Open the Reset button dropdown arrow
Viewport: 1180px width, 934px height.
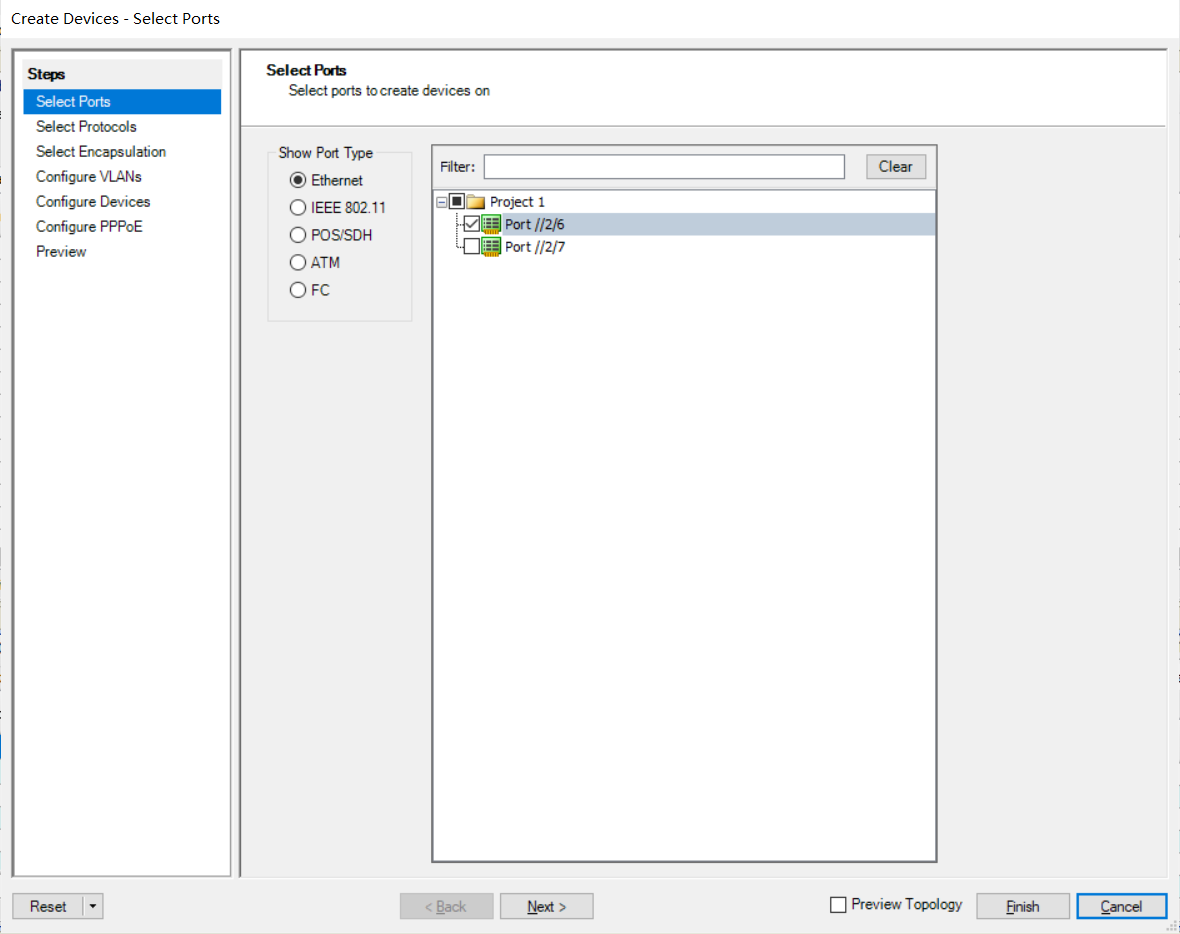pyautogui.click(x=93, y=906)
